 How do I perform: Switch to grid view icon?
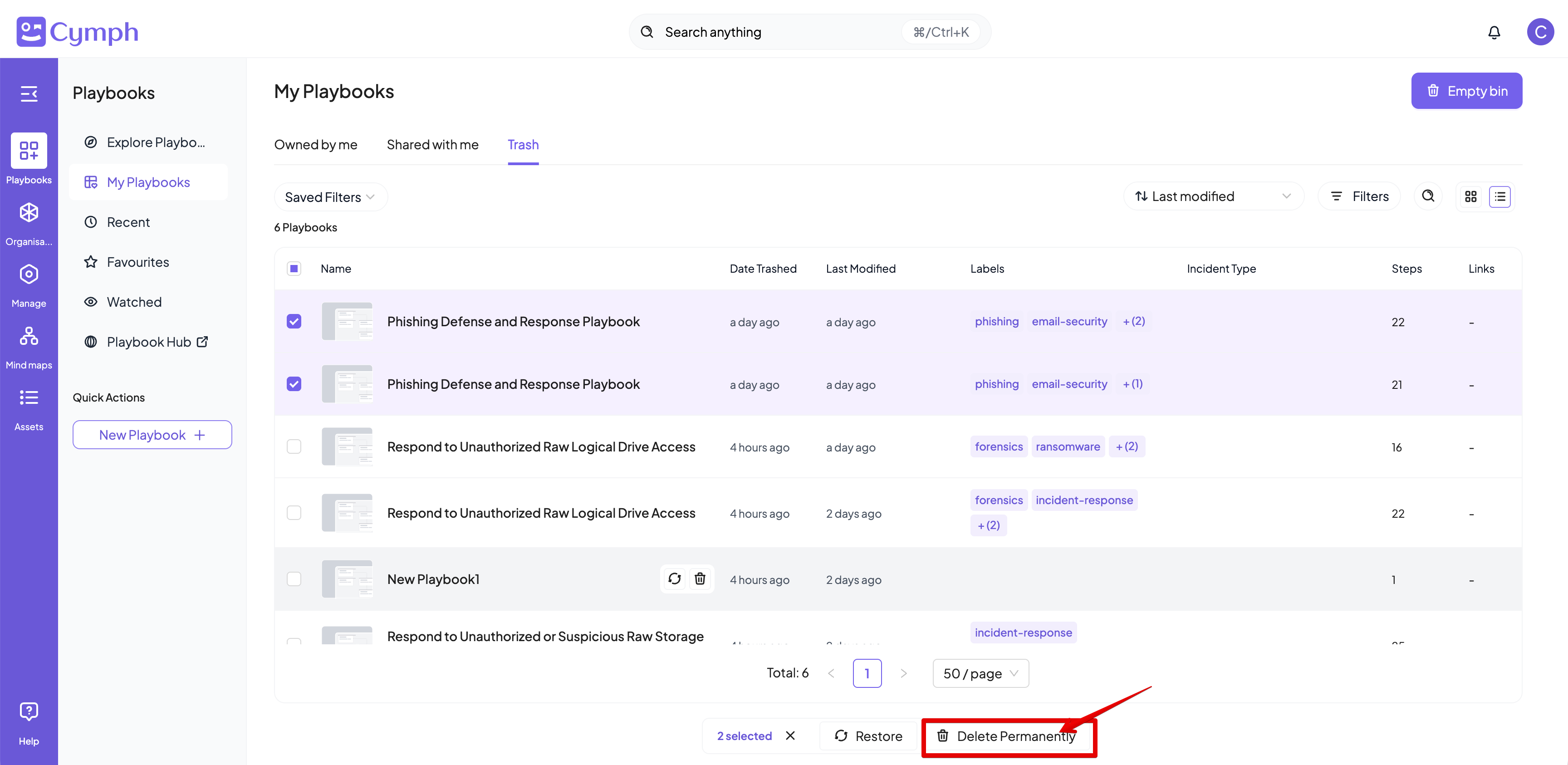[1470, 196]
